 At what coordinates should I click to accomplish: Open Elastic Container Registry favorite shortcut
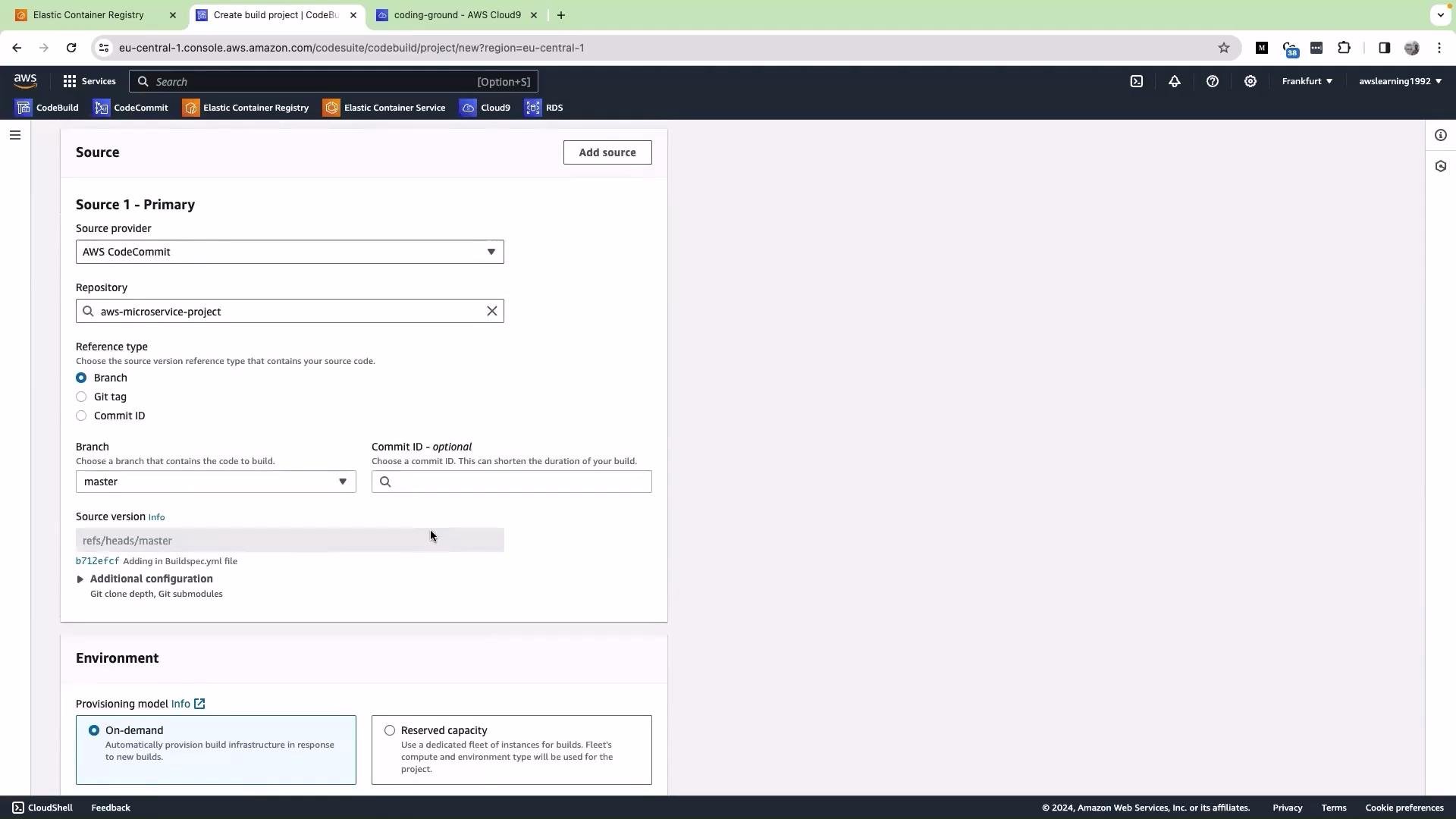(x=246, y=108)
